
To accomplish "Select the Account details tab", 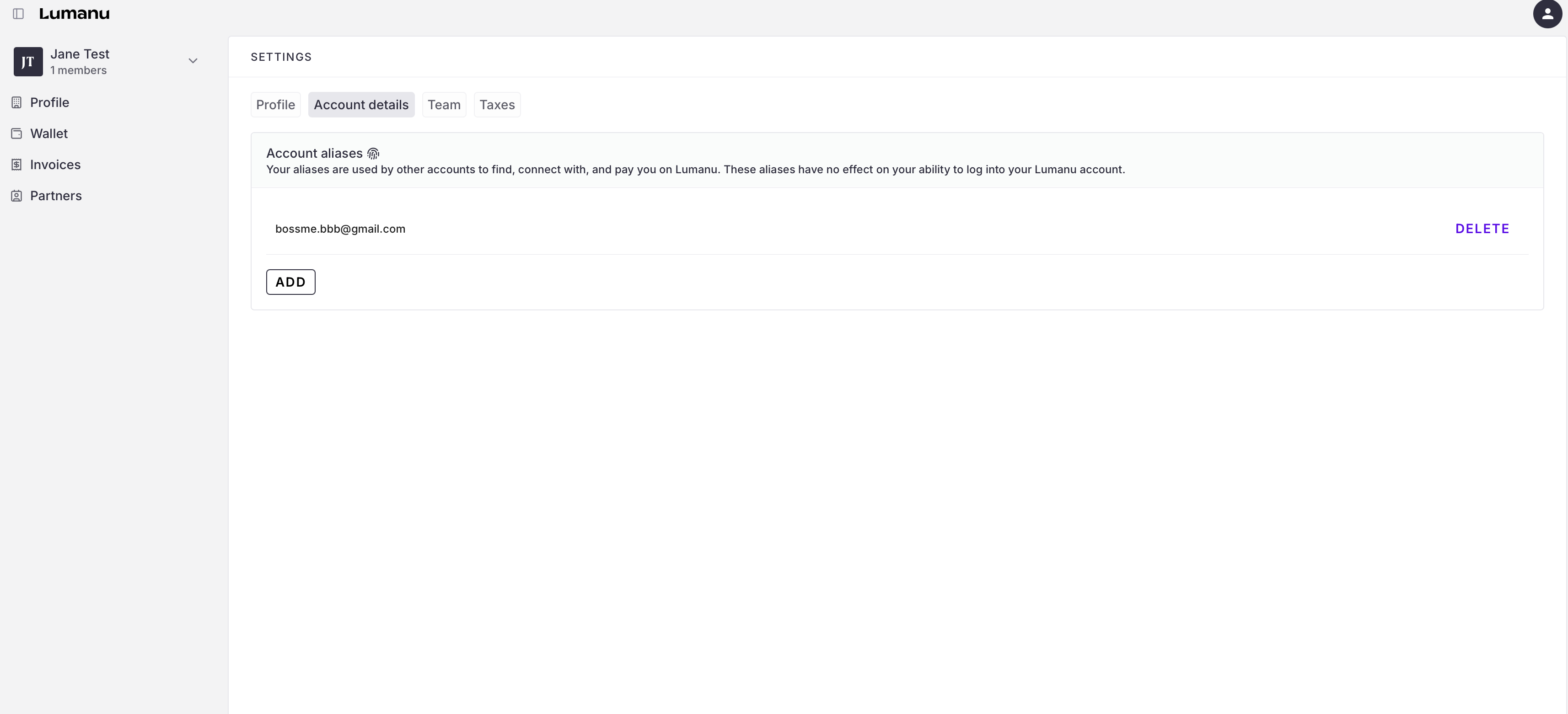I will [361, 105].
